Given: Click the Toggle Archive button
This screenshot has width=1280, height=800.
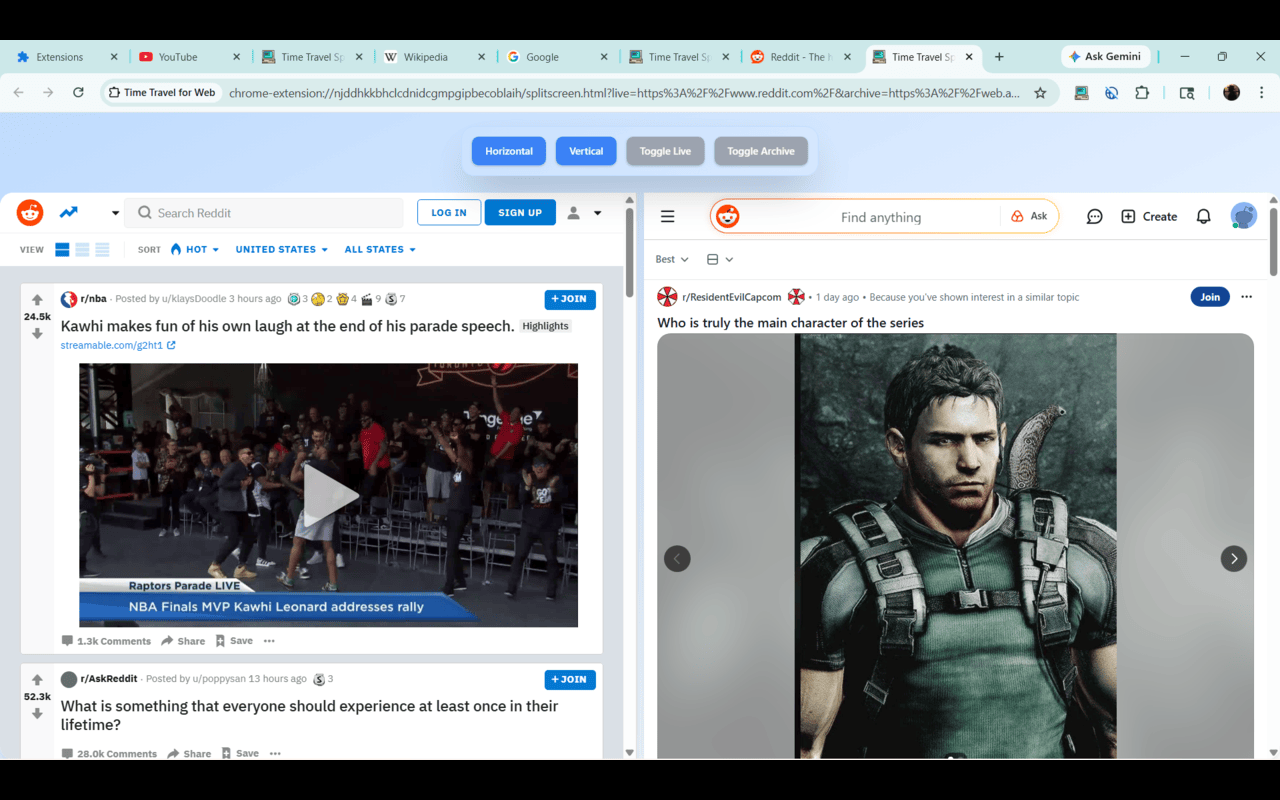Looking at the screenshot, I should pyautogui.click(x=761, y=151).
